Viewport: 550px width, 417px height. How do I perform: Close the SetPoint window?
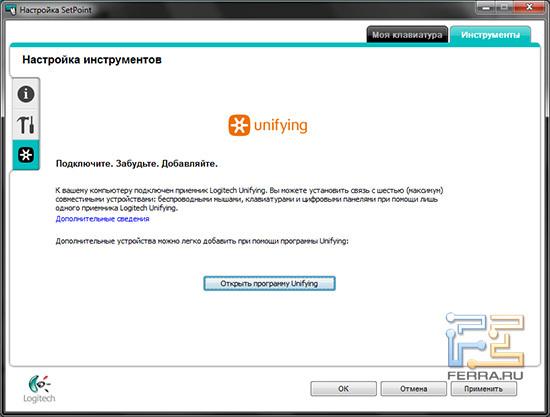point(529,7)
